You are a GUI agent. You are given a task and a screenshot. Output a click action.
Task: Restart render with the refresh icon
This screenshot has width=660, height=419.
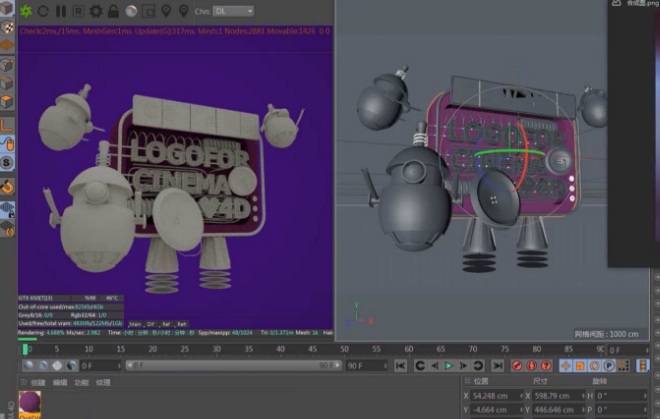coord(44,12)
